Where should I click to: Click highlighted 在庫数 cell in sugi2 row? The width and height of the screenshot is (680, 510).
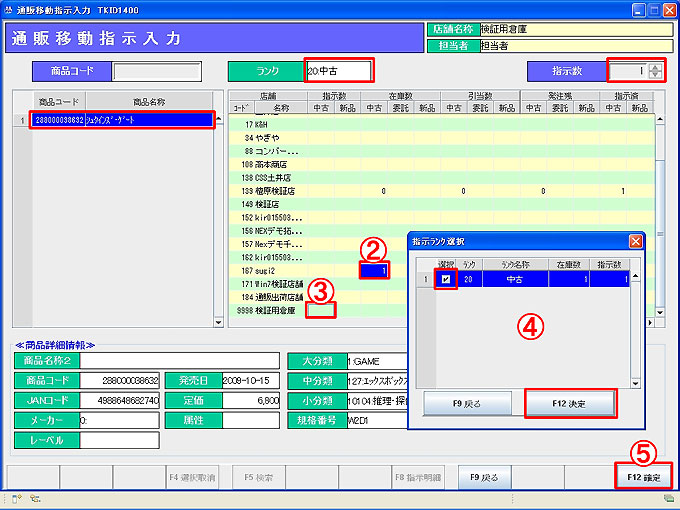[x=374, y=271]
